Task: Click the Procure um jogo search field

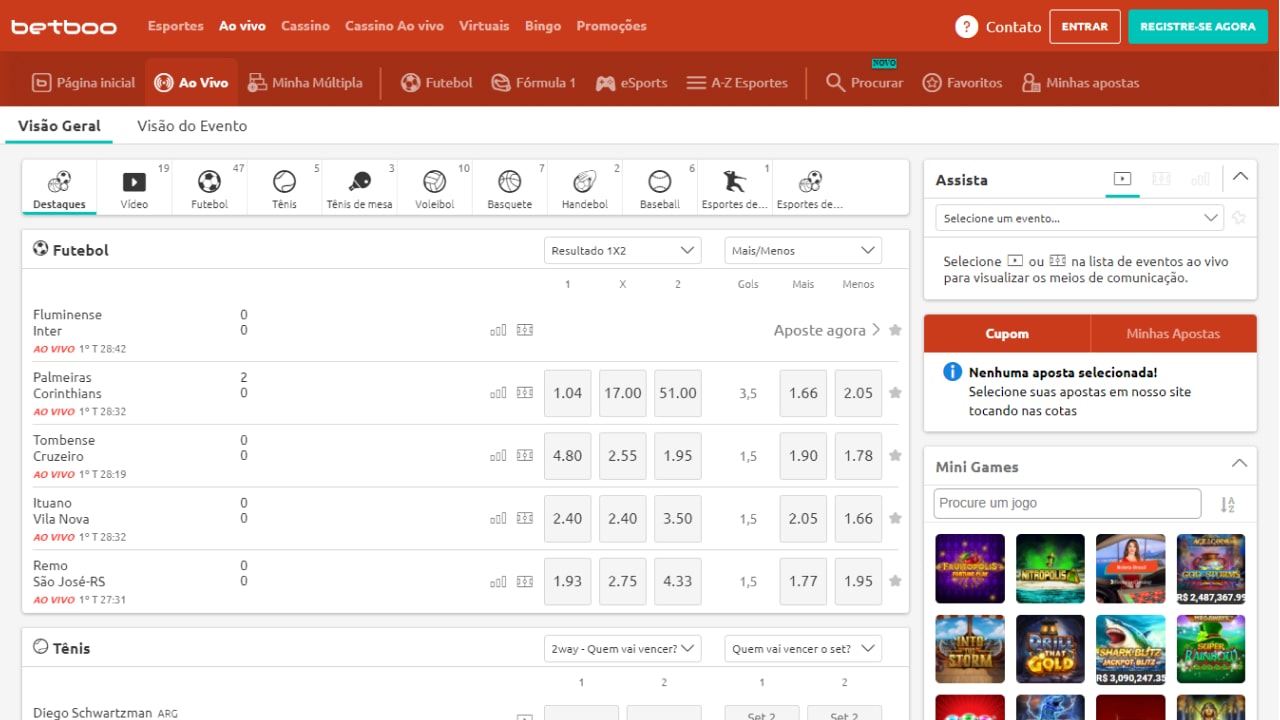Action: pos(1067,503)
